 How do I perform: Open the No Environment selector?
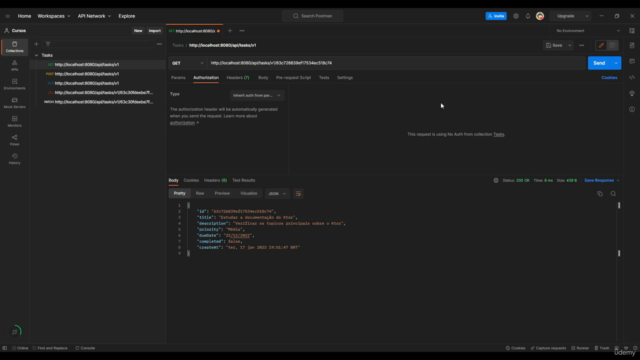[588, 31]
